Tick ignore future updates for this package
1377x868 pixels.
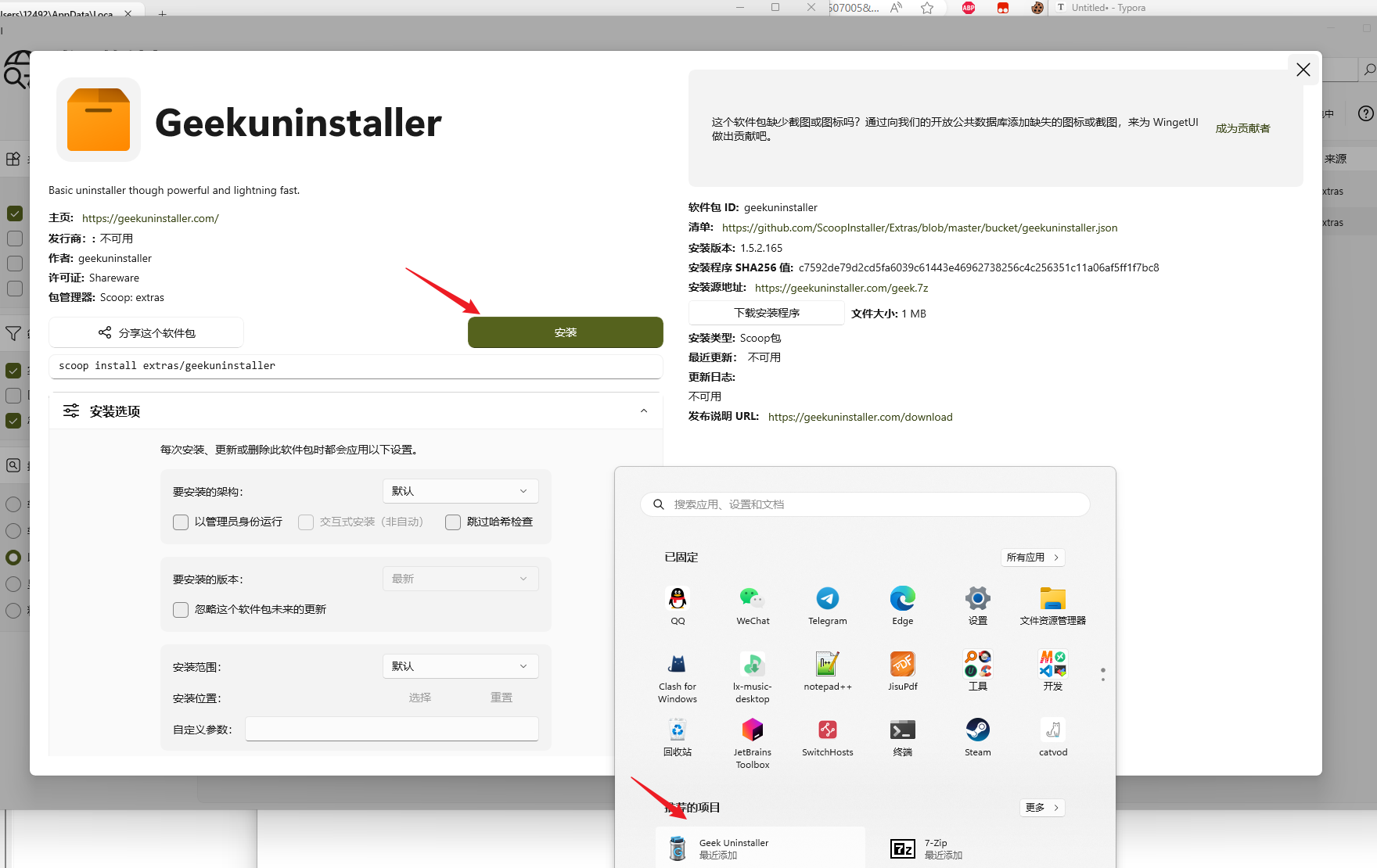(x=181, y=610)
